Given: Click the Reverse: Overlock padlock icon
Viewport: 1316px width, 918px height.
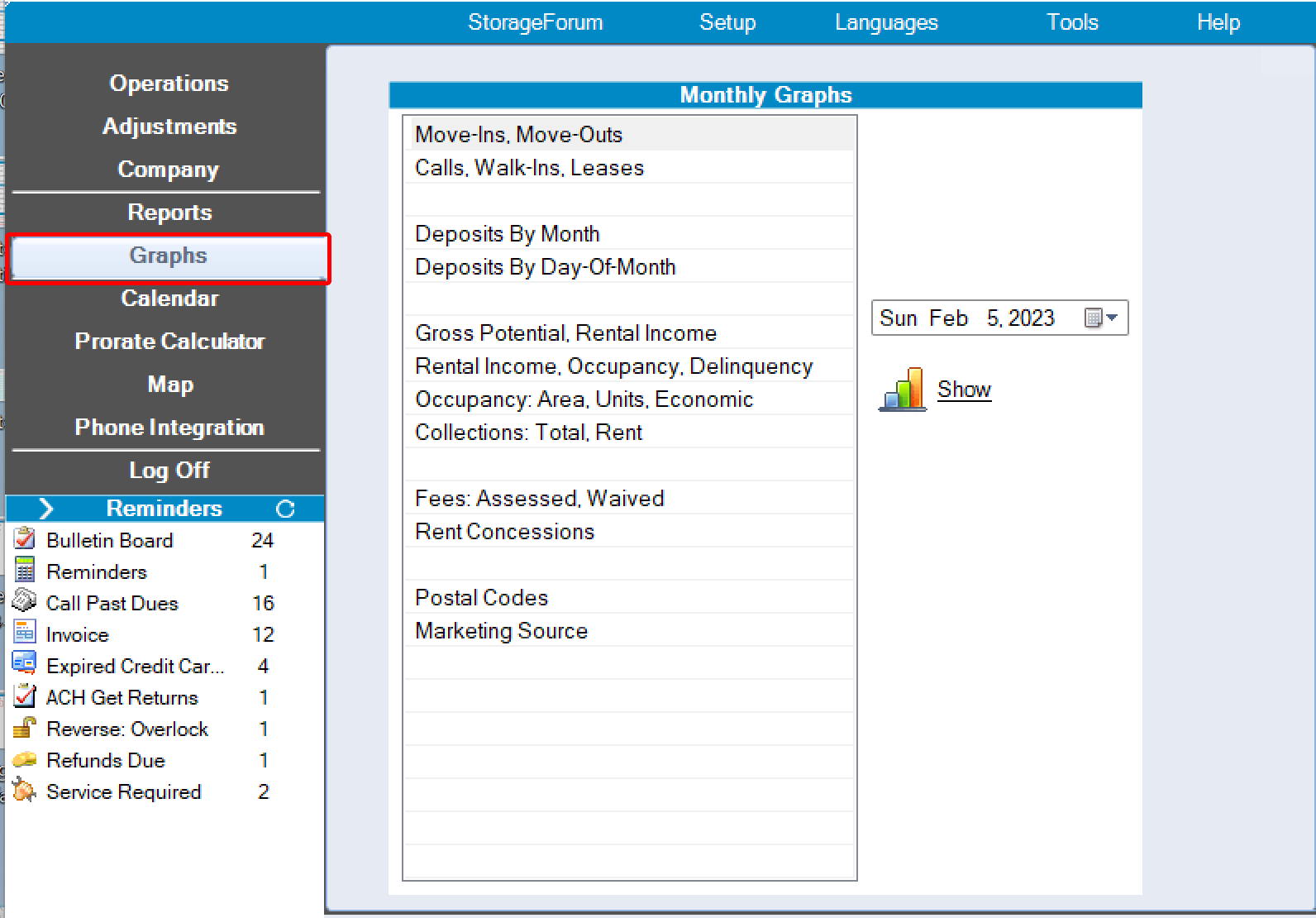Looking at the screenshot, I should [x=25, y=727].
